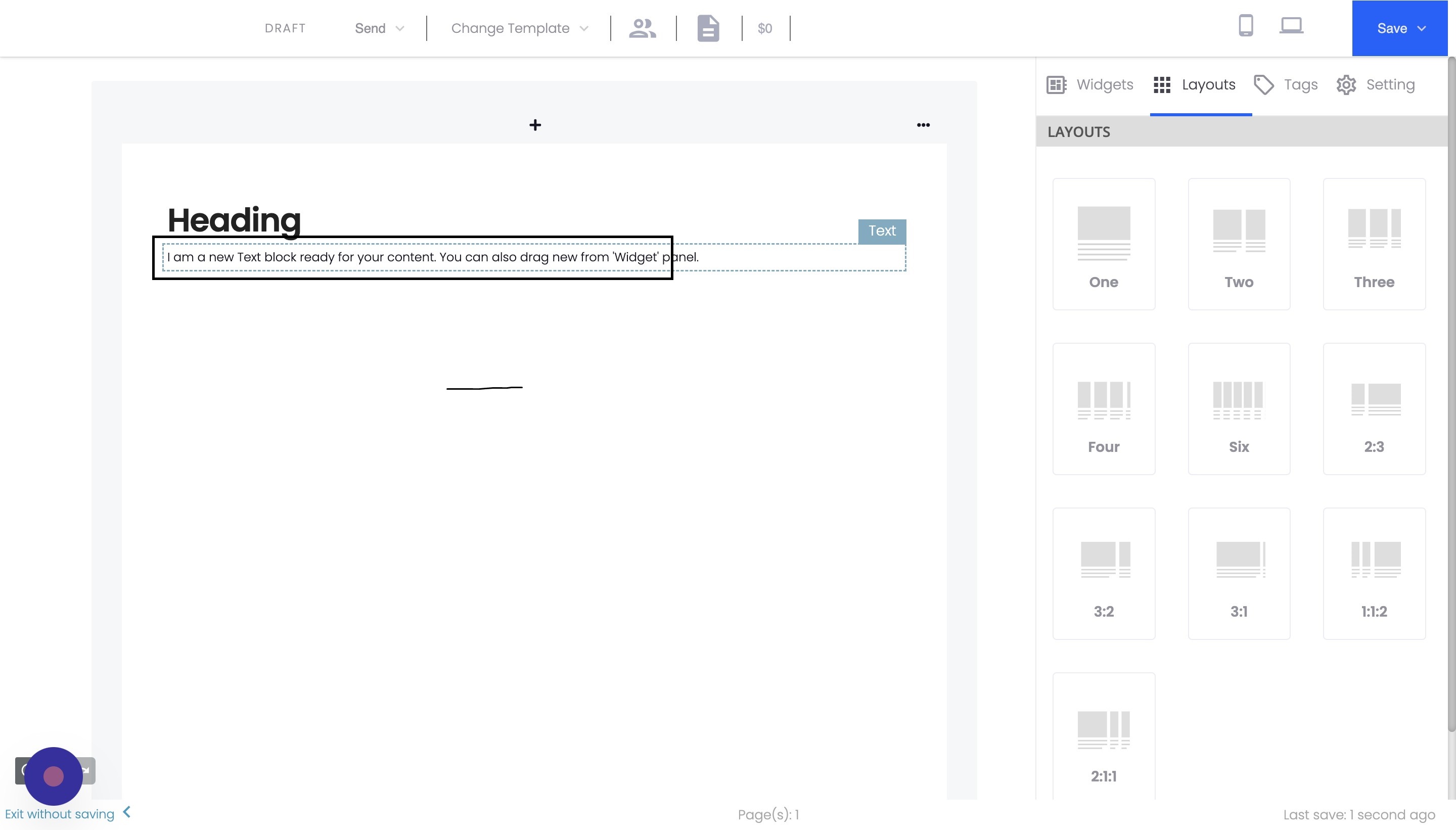This screenshot has height=830, width=1456.
Task: Switch to the Widgets tab
Action: tap(1090, 84)
